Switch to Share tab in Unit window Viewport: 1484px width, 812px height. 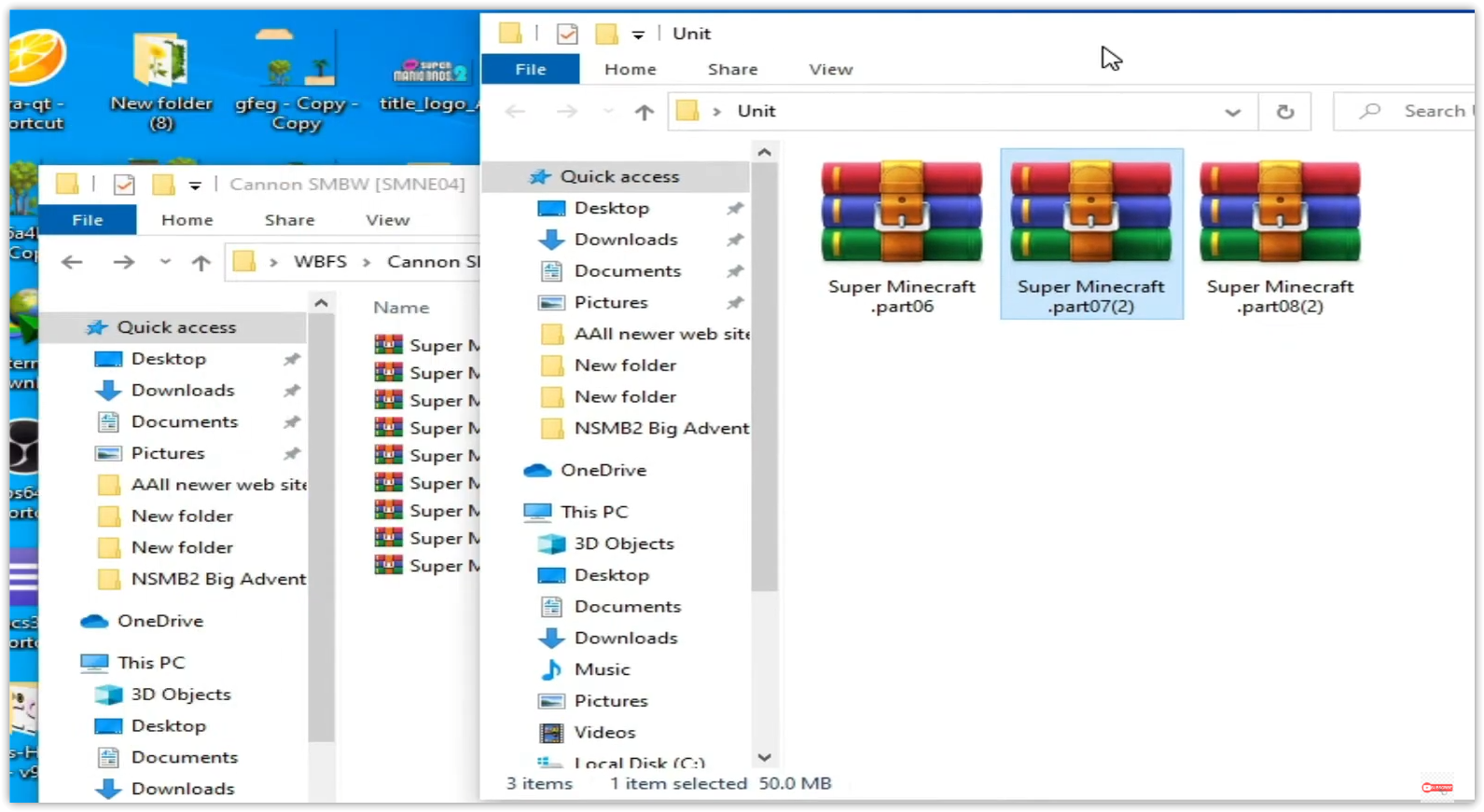point(733,69)
